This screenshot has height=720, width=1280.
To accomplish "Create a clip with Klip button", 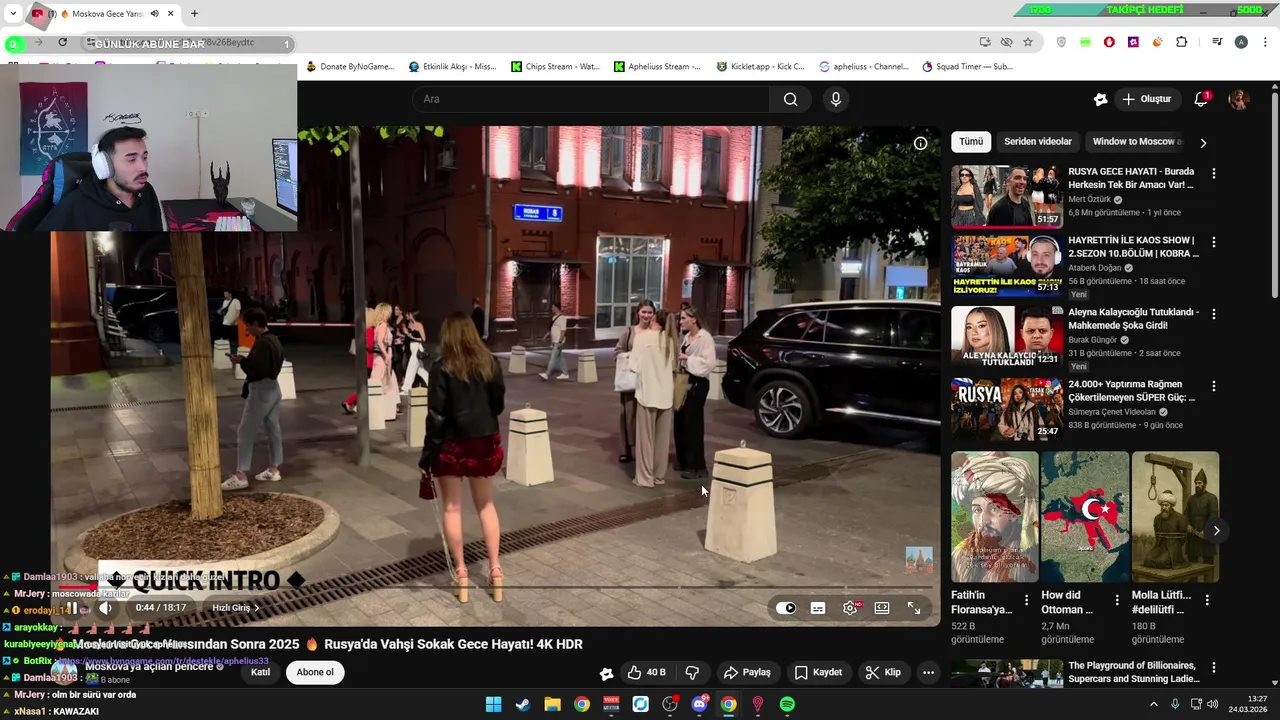I will (883, 672).
